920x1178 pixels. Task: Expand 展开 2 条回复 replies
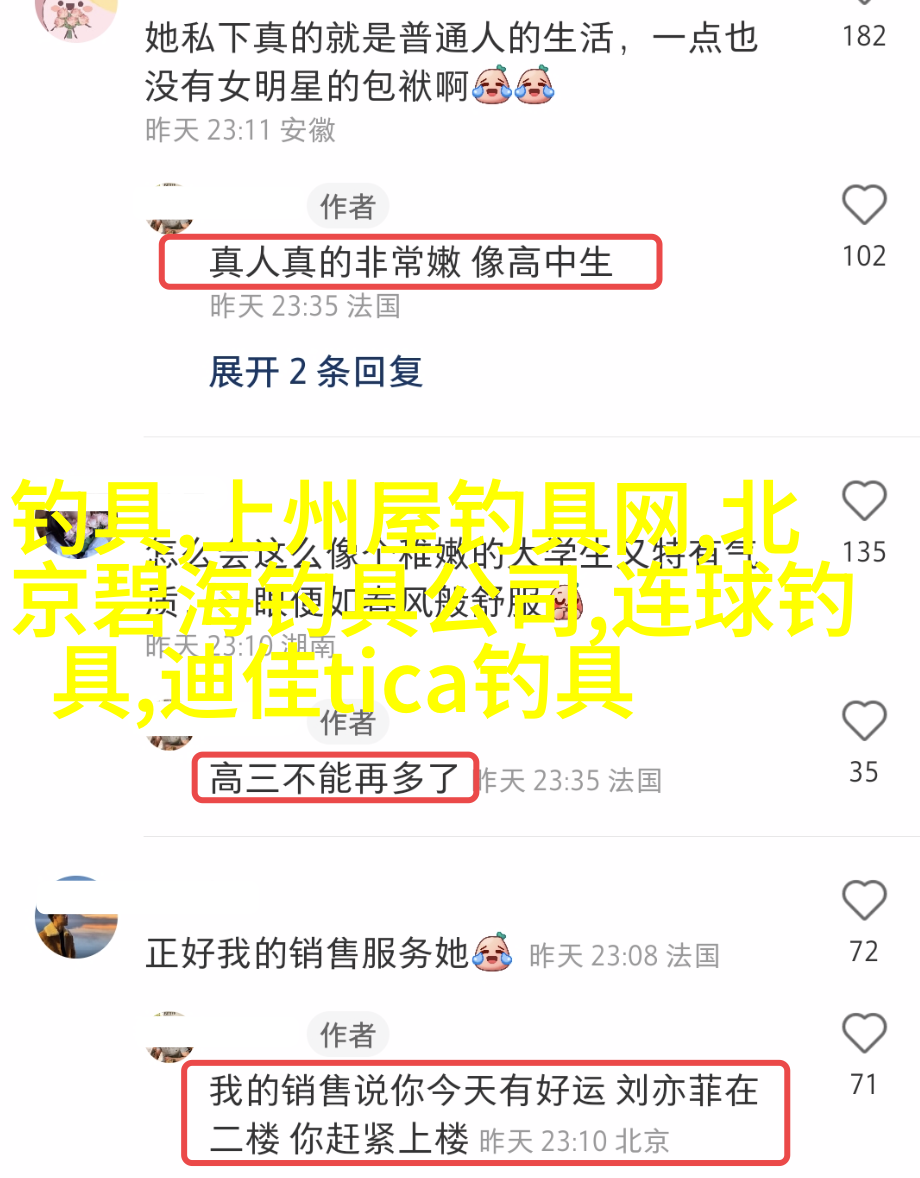click(315, 372)
